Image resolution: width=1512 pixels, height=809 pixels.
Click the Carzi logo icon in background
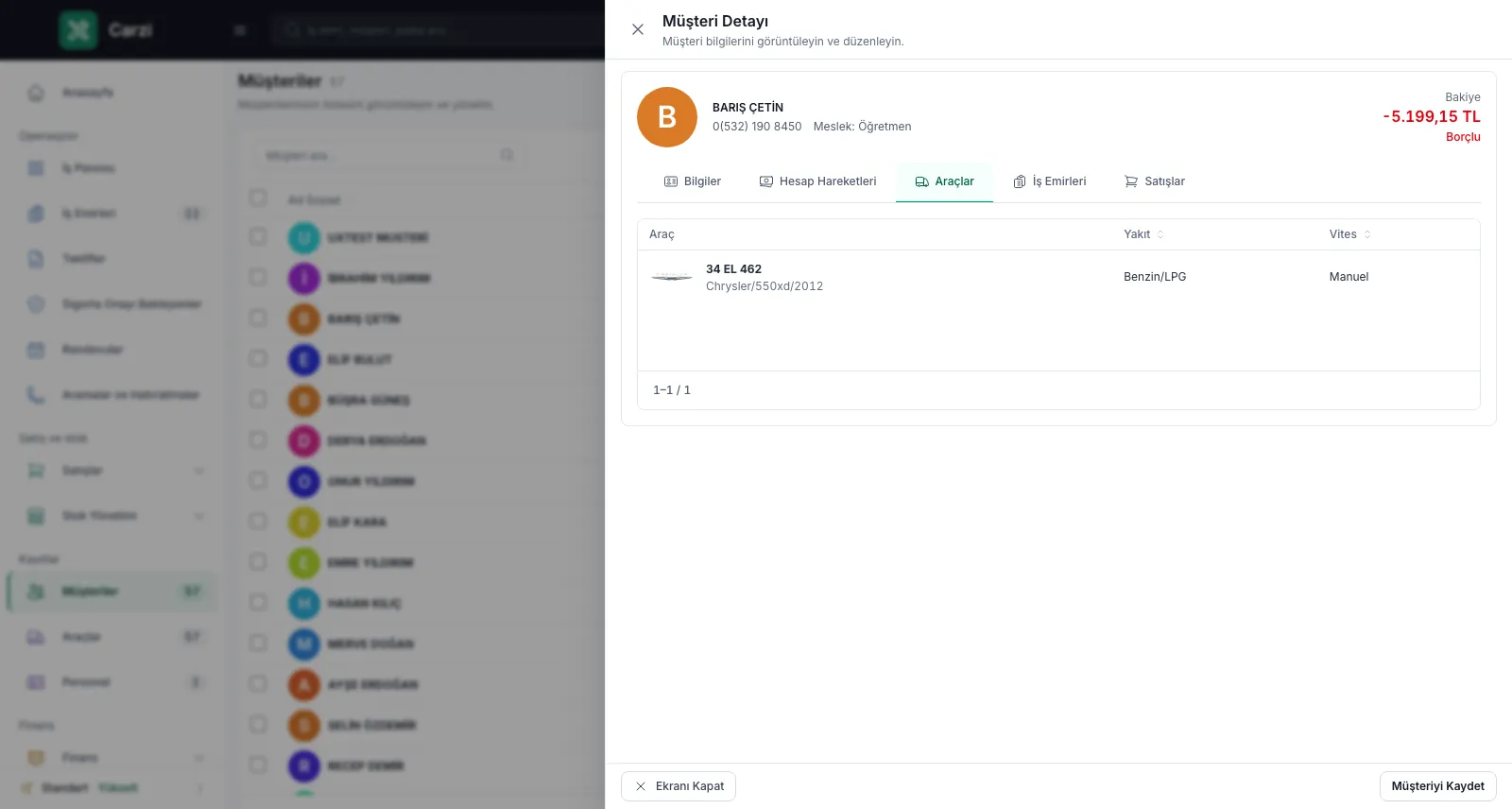click(x=78, y=30)
